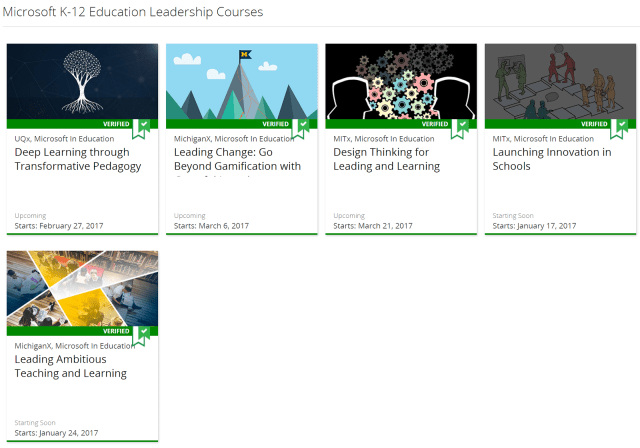Click the Microsoft K-12 Education Leadership Courses heading
Viewport: 640px width, 448px height.
133,12
